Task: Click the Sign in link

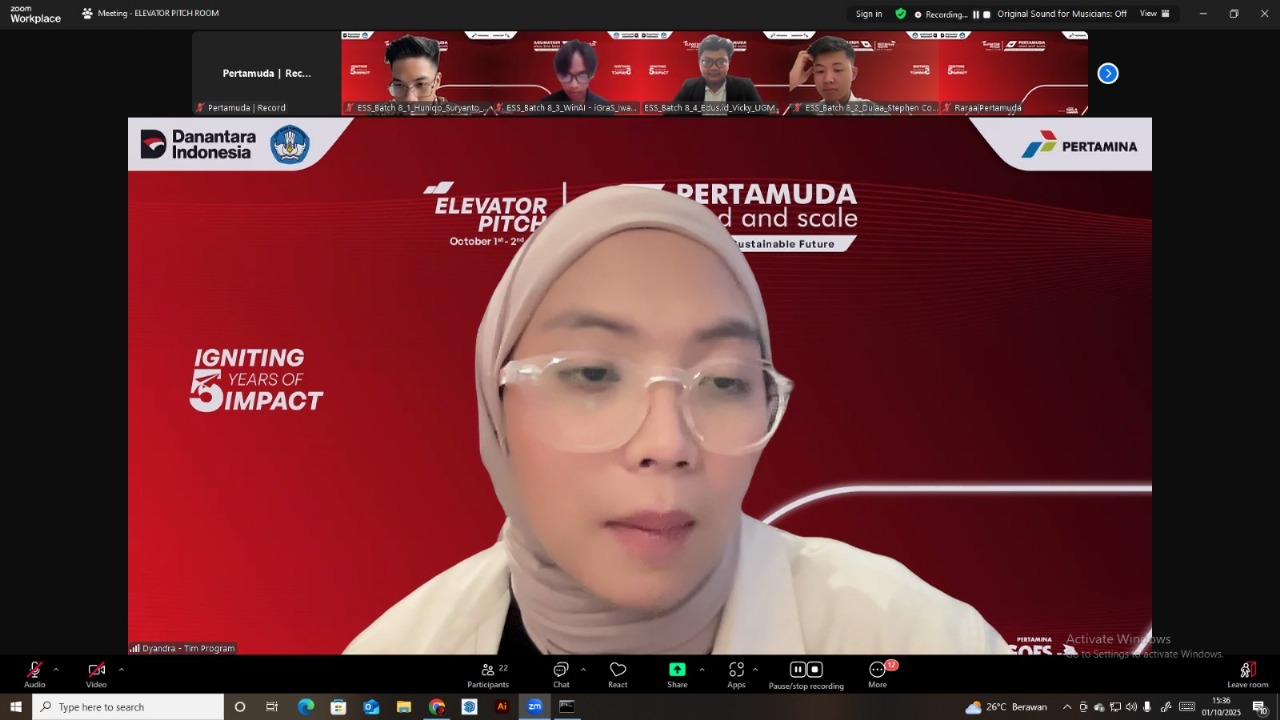Action: 869,14
